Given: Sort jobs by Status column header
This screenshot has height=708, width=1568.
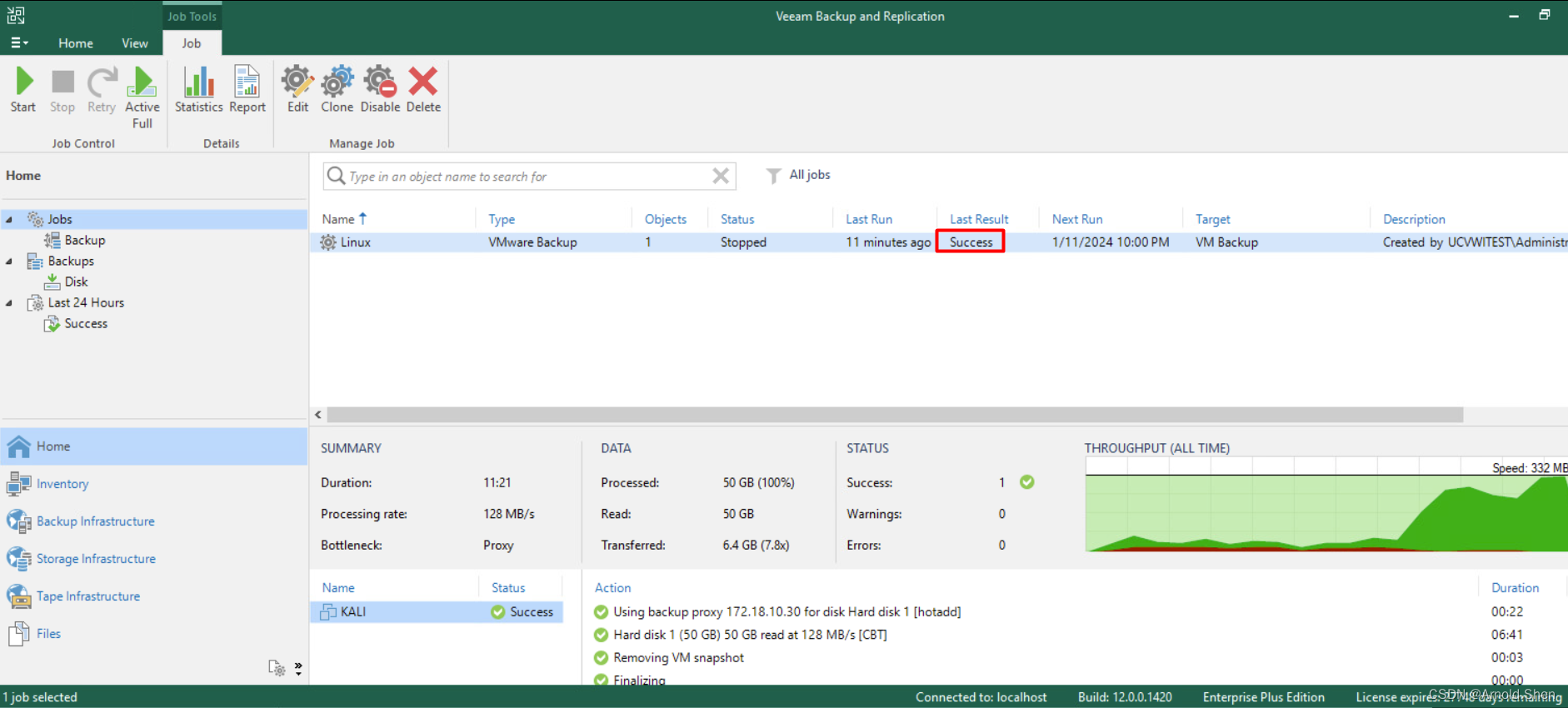Looking at the screenshot, I should [x=737, y=219].
